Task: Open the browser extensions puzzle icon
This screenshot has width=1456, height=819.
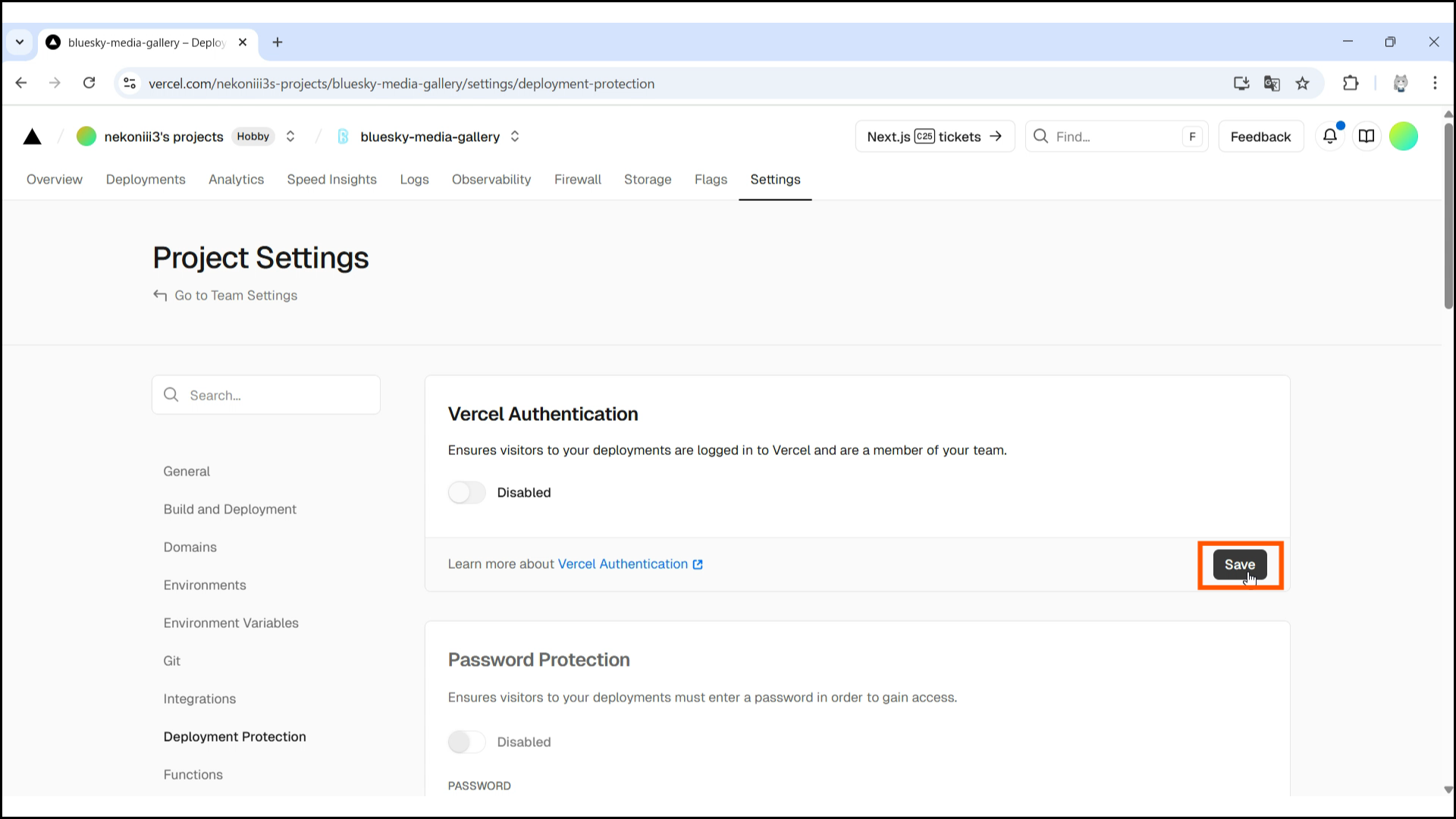Action: click(1351, 83)
